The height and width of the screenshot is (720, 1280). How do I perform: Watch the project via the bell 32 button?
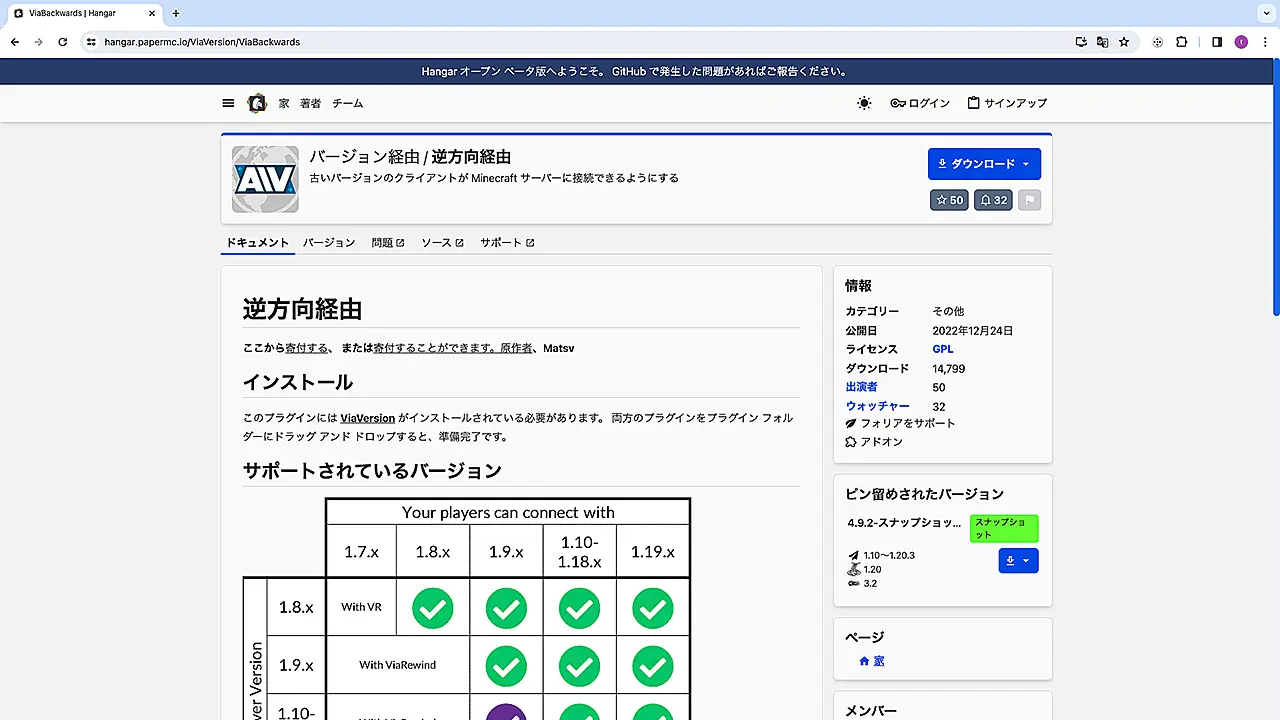point(993,200)
